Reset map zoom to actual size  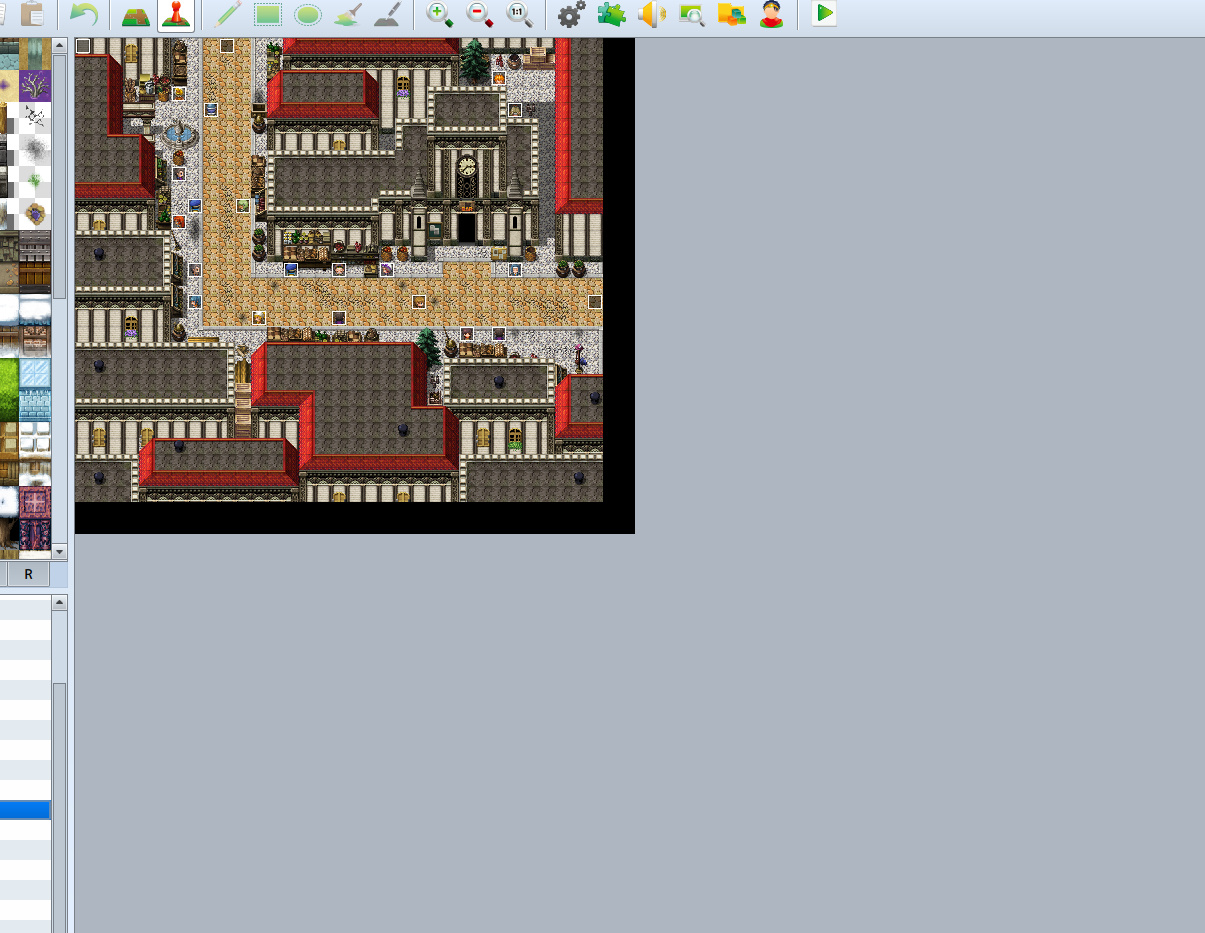click(520, 14)
